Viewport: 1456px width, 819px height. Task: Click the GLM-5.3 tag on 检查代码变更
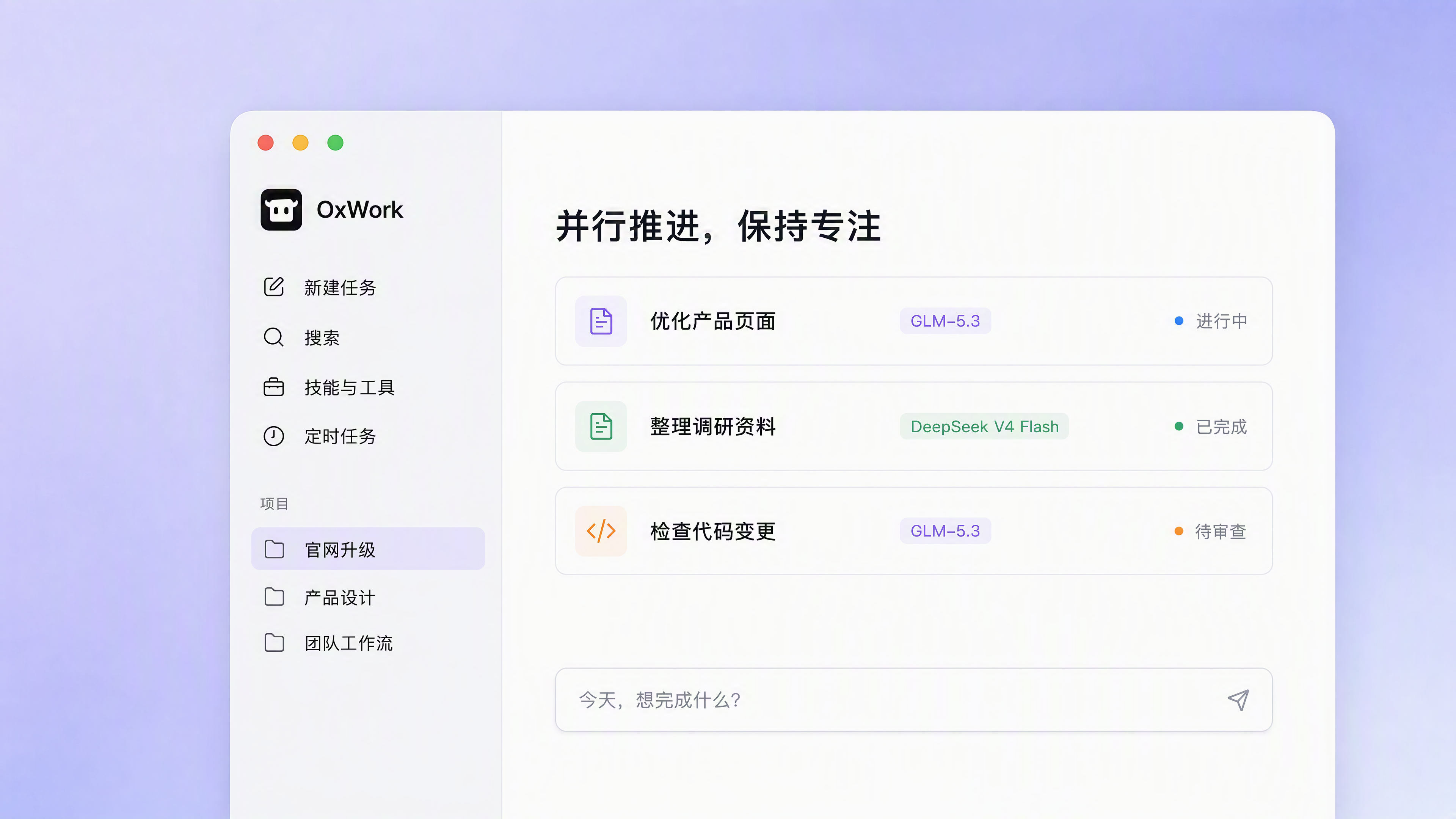[945, 531]
